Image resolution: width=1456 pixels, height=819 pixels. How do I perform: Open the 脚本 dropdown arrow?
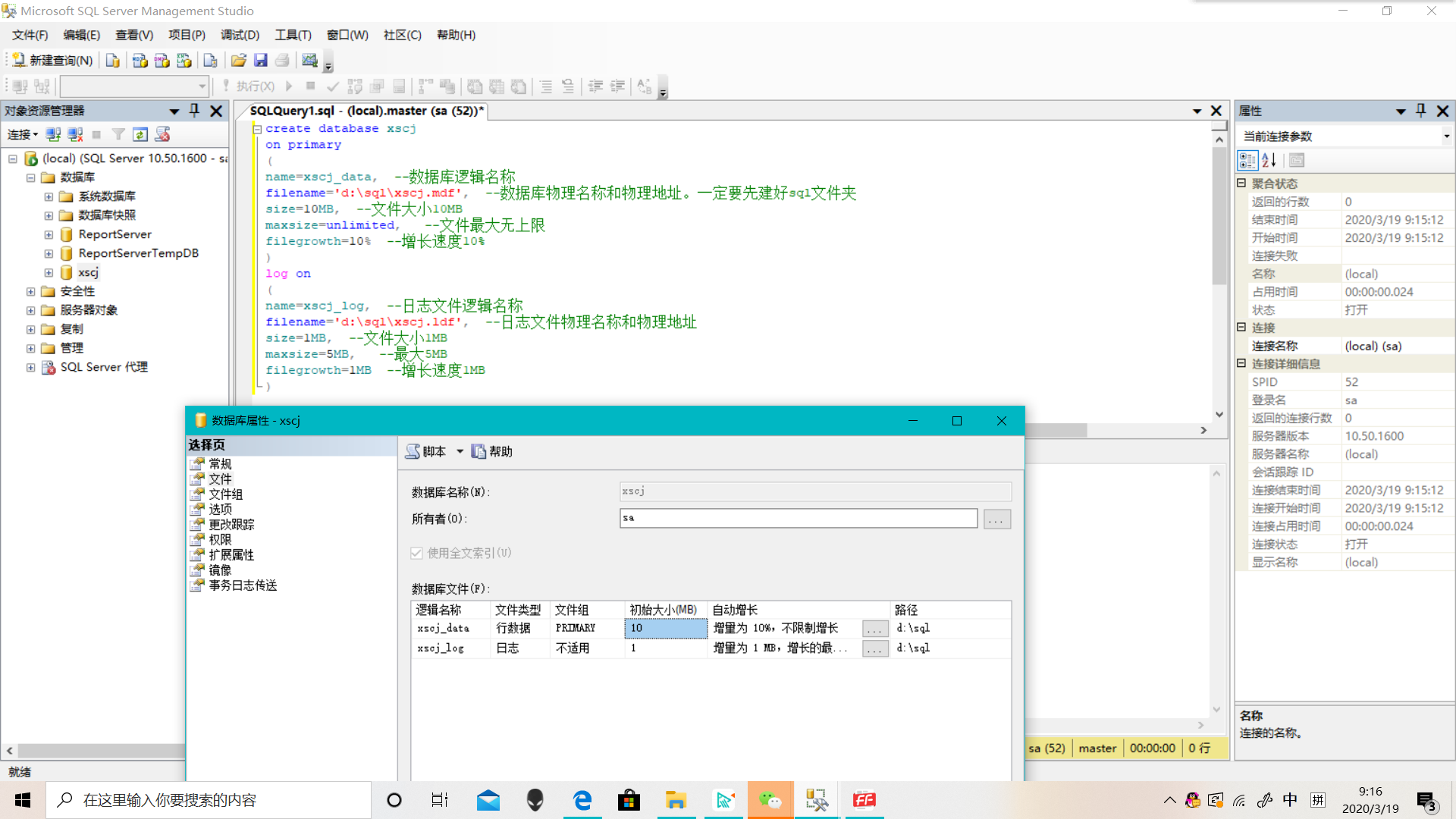pyautogui.click(x=460, y=451)
